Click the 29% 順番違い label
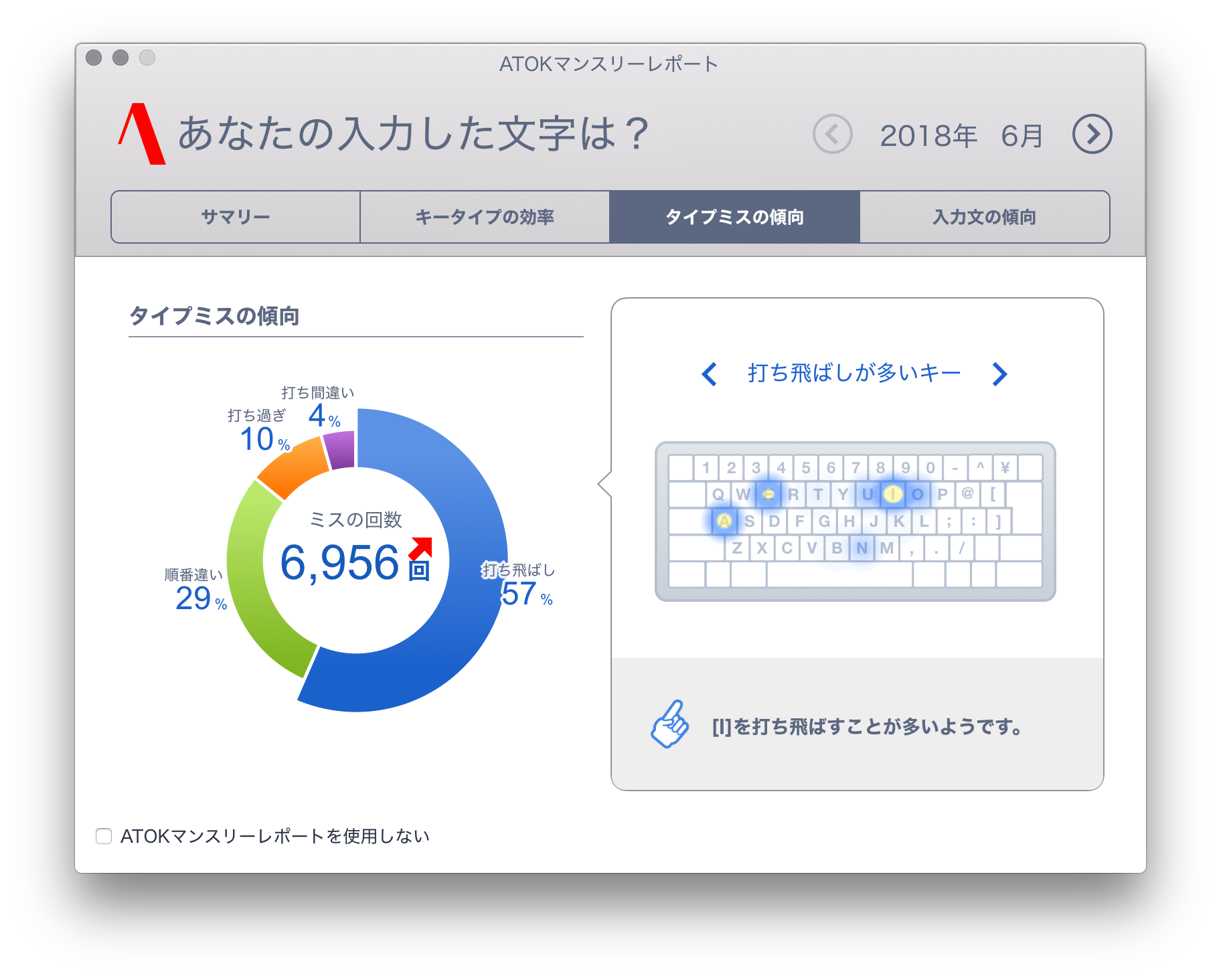 click(x=195, y=589)
